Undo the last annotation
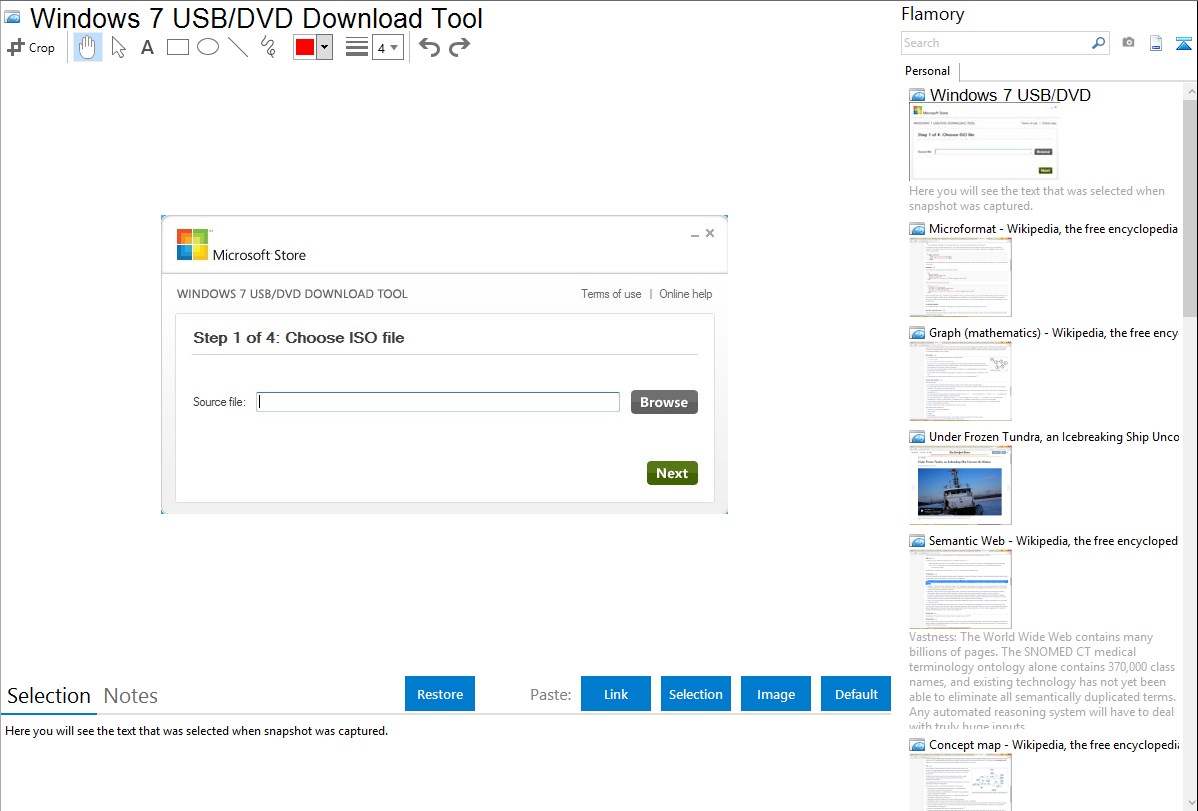This screenshot has height=811, width=1198. [429, 47]
